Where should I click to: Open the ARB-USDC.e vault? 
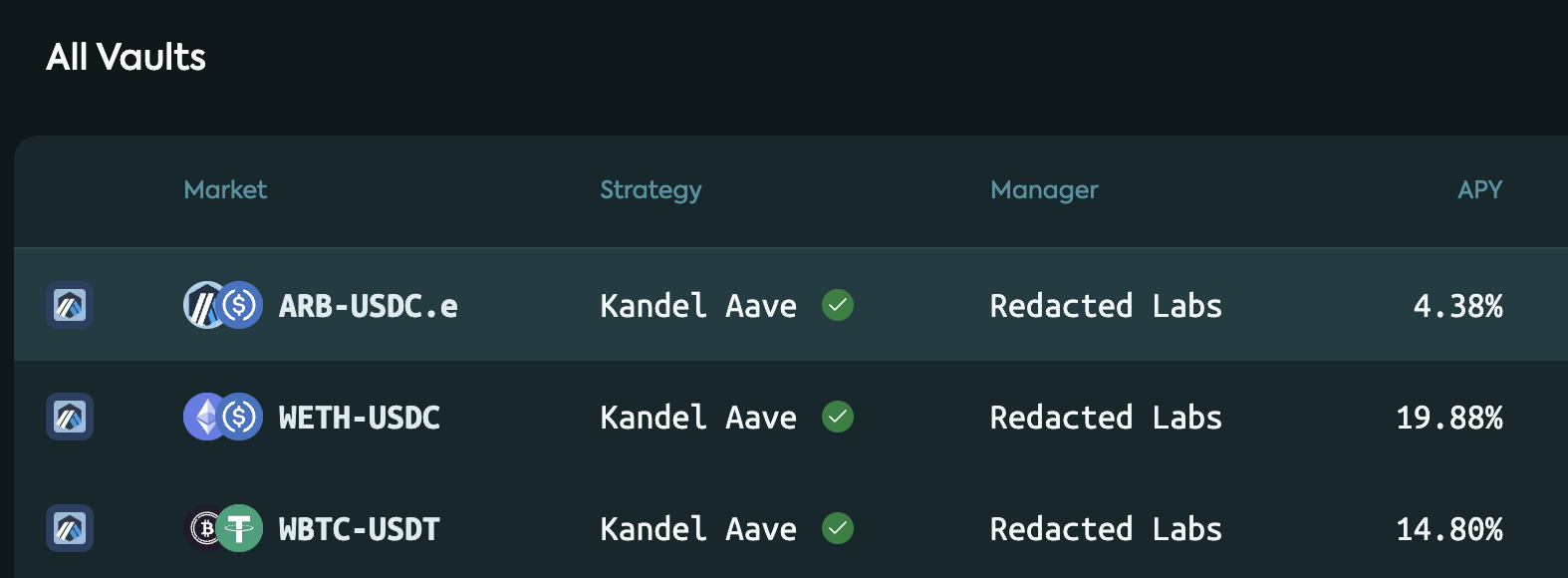791,305
